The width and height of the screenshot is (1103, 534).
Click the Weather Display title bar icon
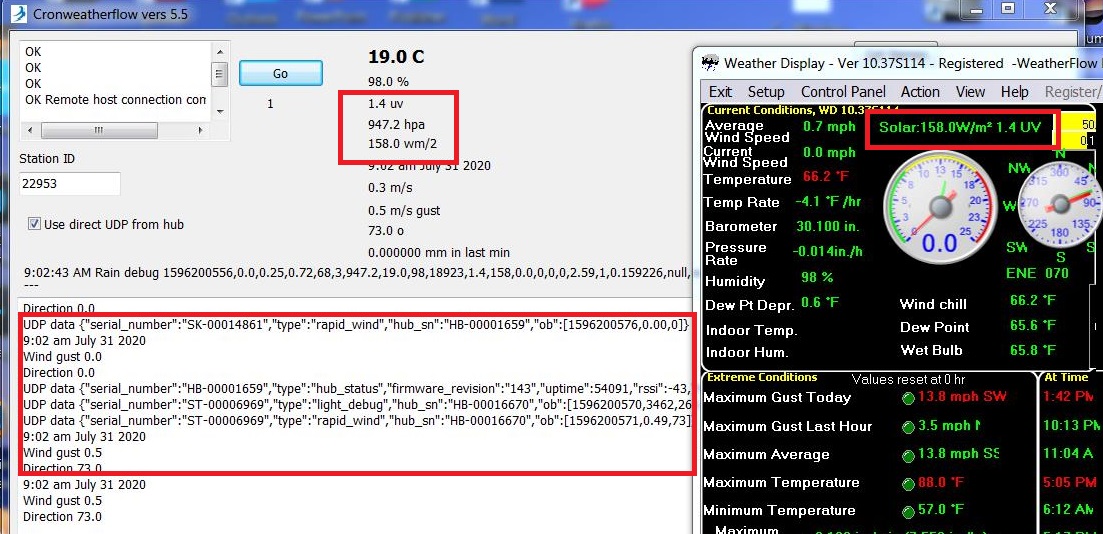[710, 63]
